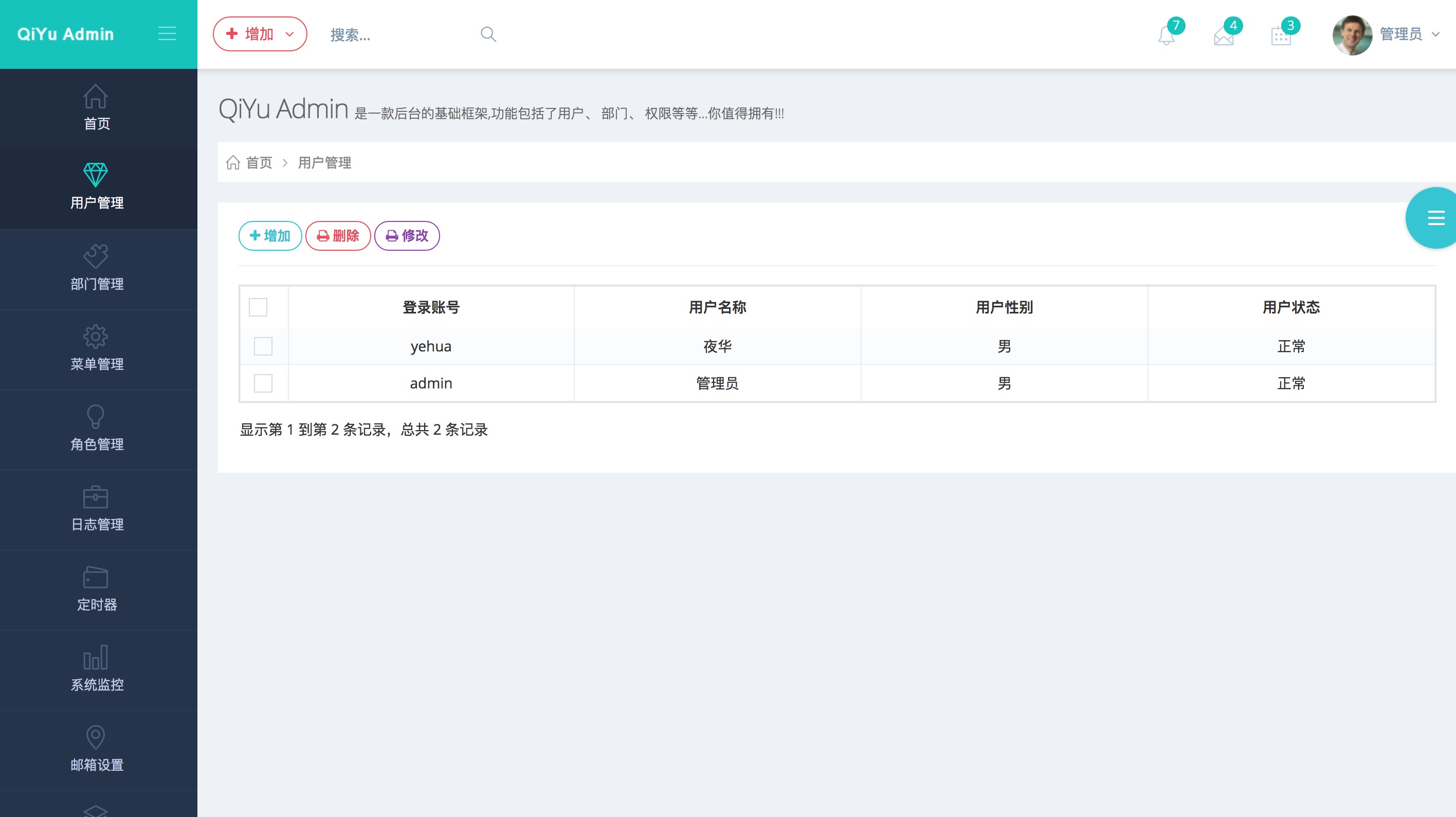Check the yehua row checkbox
This screenshot has height=817, width=1456.
click(263, 346)
